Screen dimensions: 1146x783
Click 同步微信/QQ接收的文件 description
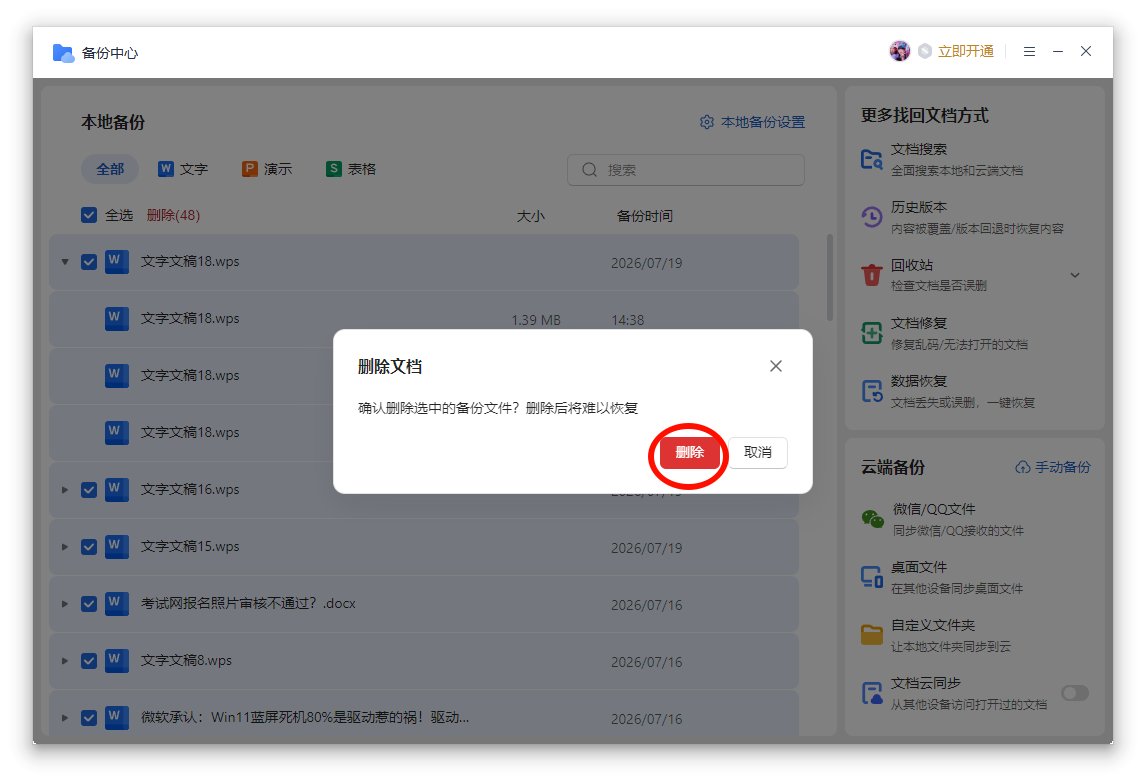[x=957, y=531]
